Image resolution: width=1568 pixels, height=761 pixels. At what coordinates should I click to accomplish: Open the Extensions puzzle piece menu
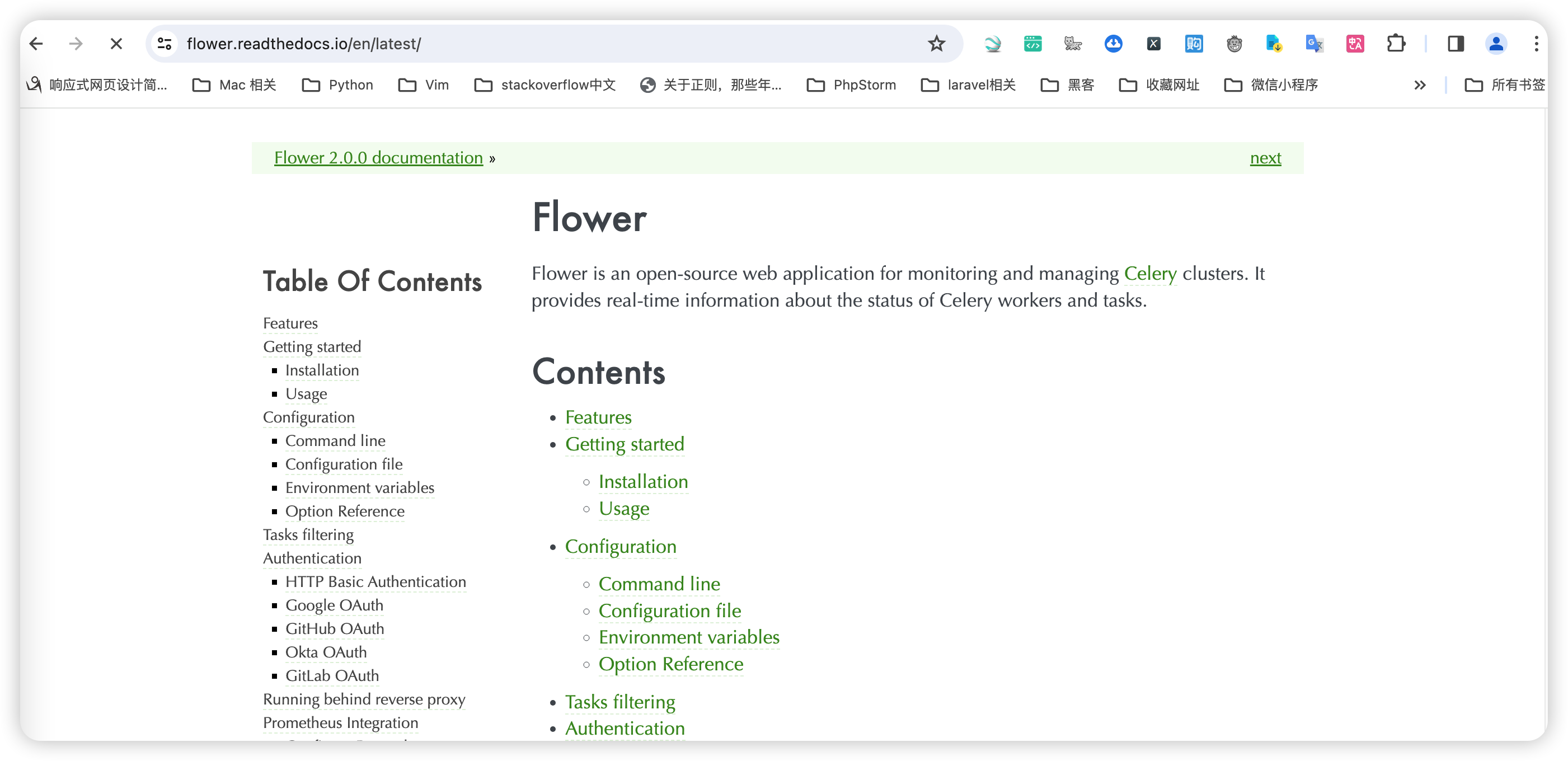point(1396,44)
